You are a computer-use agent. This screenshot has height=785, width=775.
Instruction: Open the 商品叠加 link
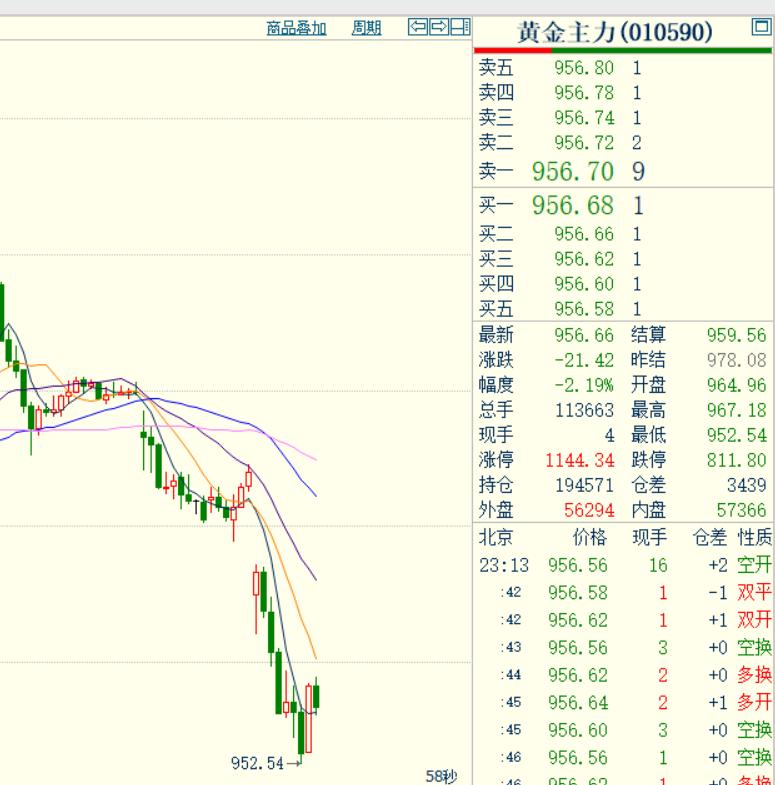296,28
